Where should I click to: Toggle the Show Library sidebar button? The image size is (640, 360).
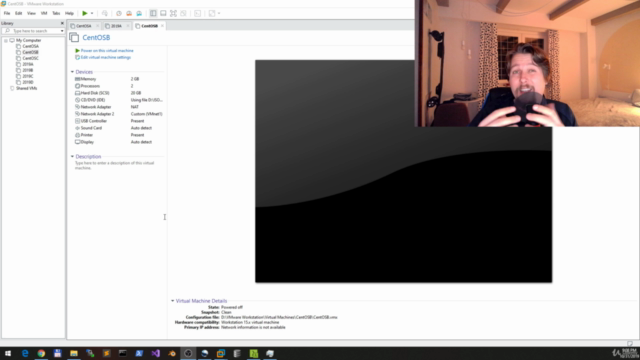click(x=153, y=13)
